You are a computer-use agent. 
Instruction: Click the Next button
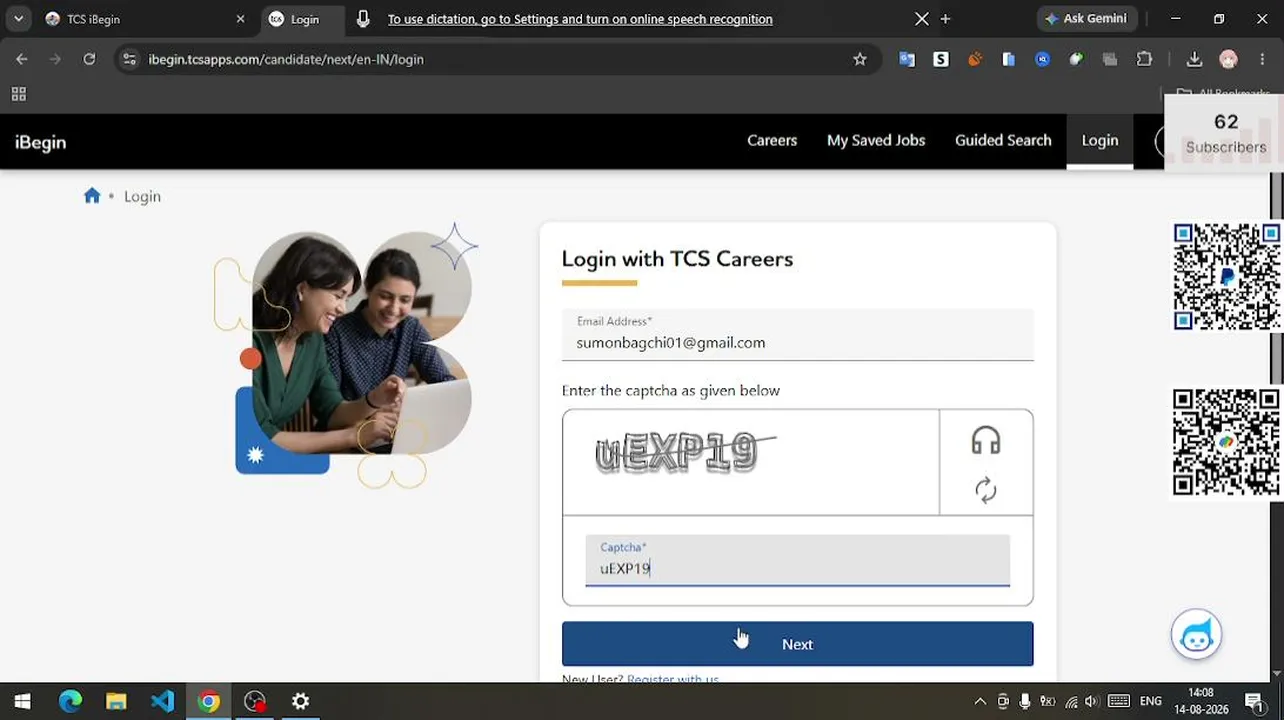click(x=797, y=644)
